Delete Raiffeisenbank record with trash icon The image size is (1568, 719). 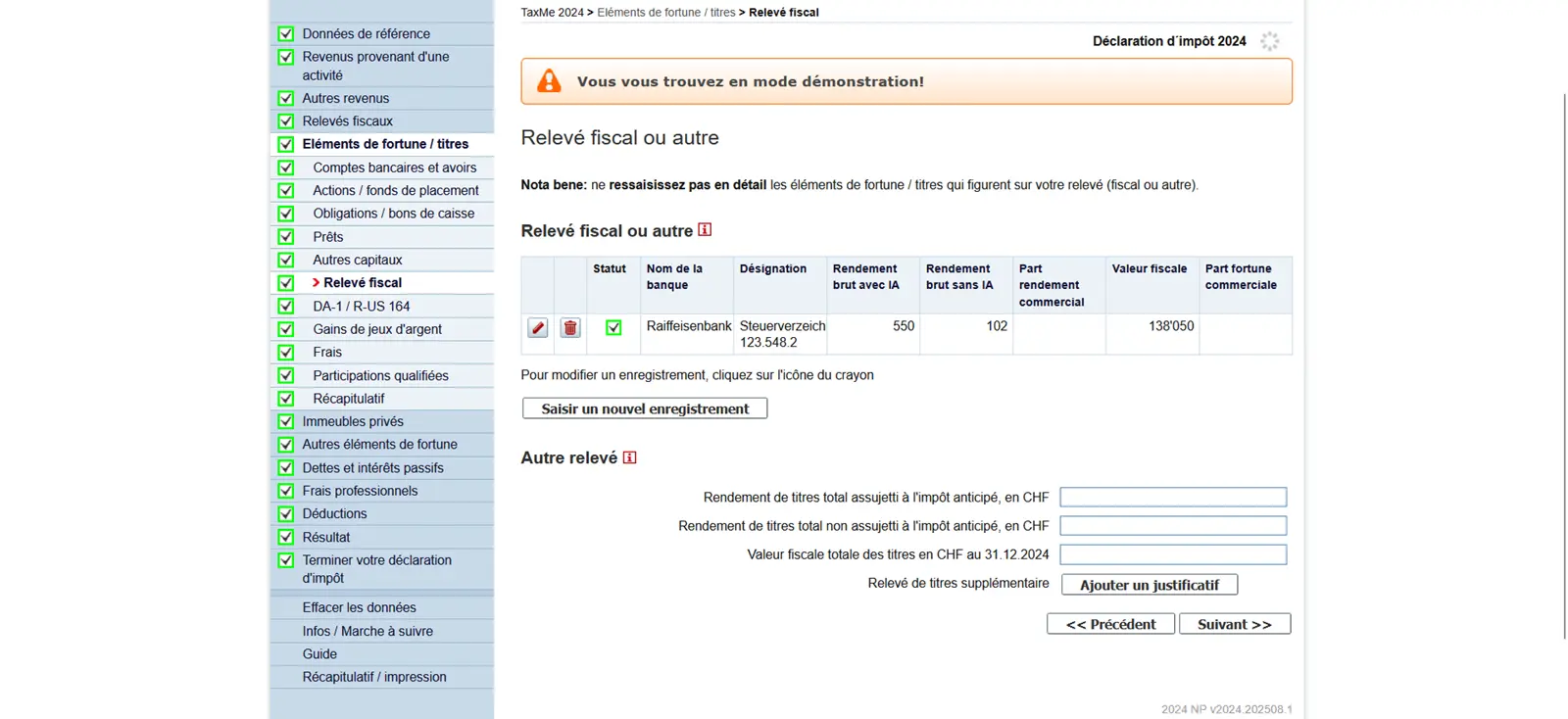570,328
